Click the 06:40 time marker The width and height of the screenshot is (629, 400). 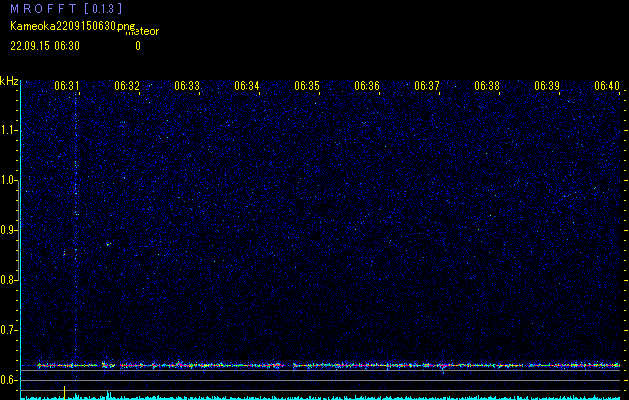click(x=607, y=86)
